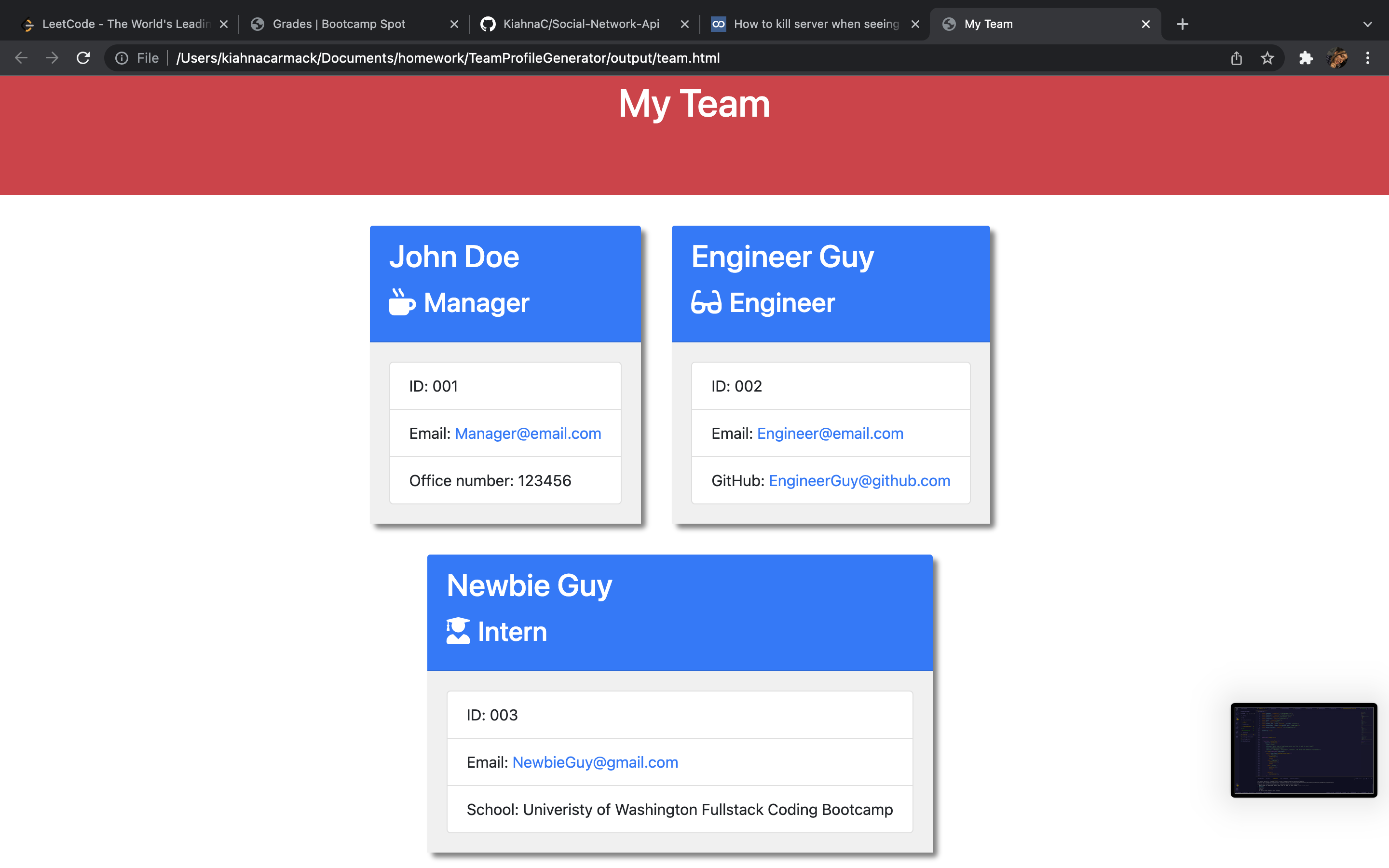This screenshot has width=1389, height=868.
Task: Bookmark this page using the star icon
Action: [x=1267, y=57]
